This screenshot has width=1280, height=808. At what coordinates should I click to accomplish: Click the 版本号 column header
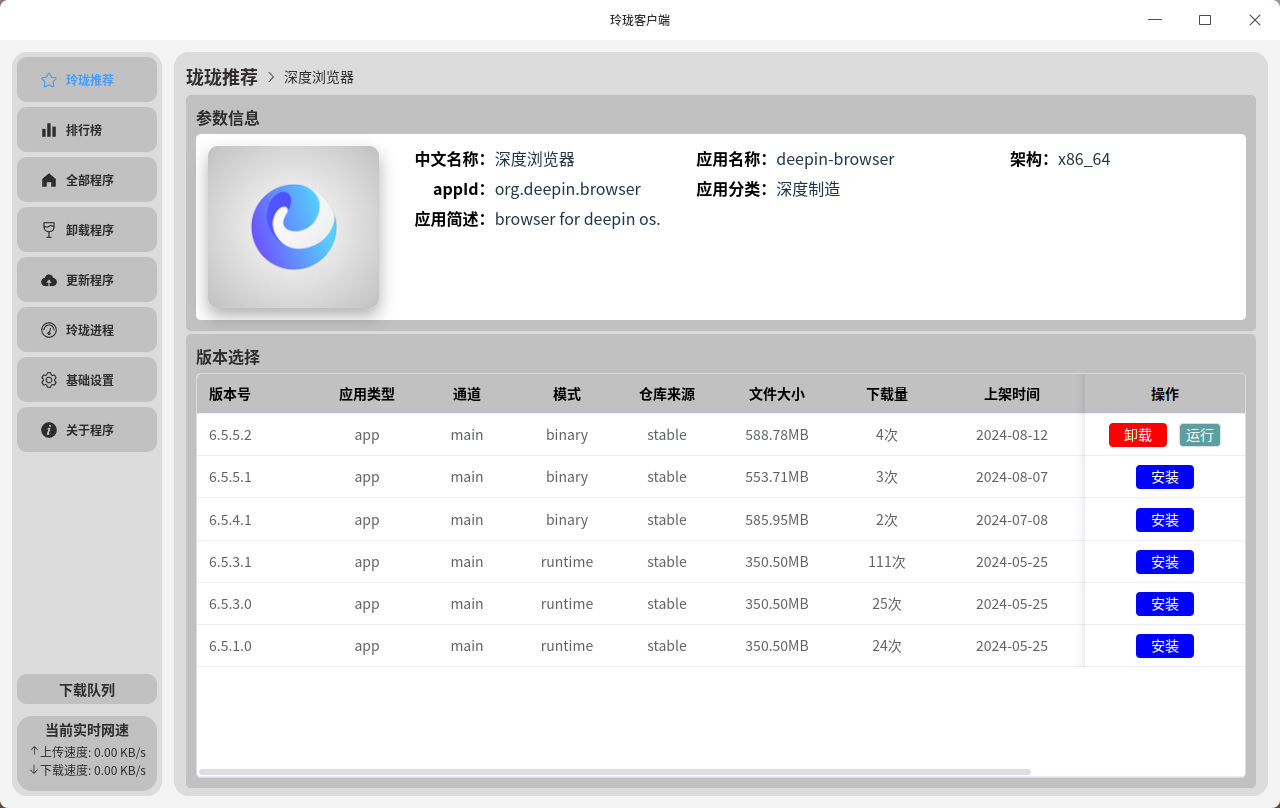click(x=230, y=394)
